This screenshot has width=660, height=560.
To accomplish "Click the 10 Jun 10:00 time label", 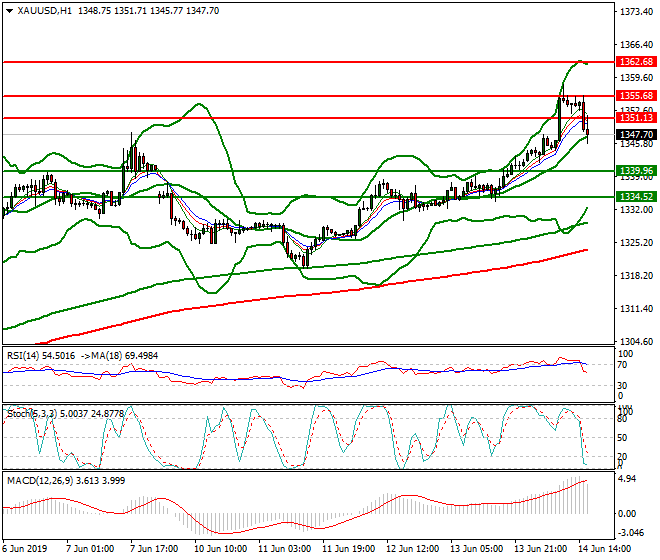I will 221,549.
